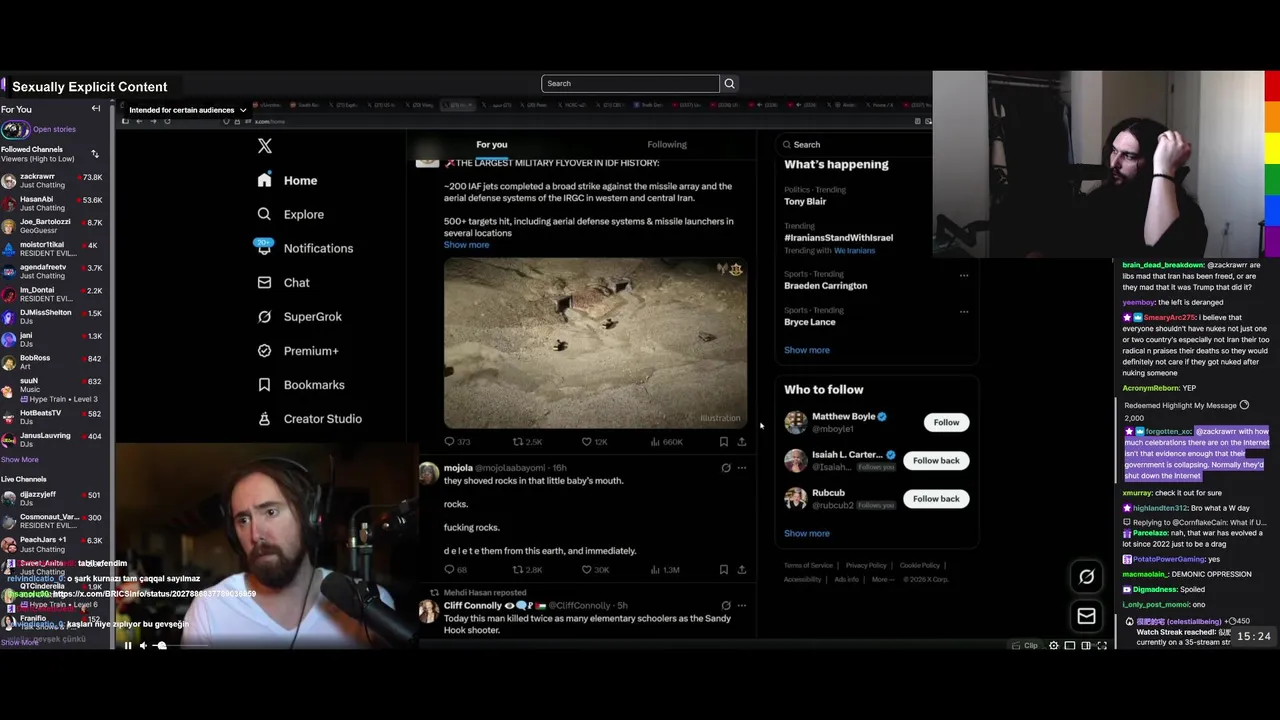
Task: Open Bookmarks in X sidebar
Action: (301, 385)
